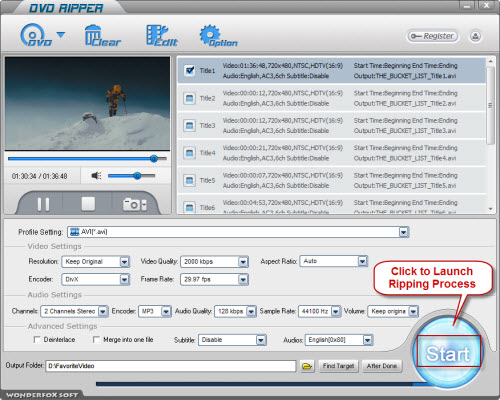
Task: Open the Audio Quality 128 kbps dropdown
Action: 251,311
